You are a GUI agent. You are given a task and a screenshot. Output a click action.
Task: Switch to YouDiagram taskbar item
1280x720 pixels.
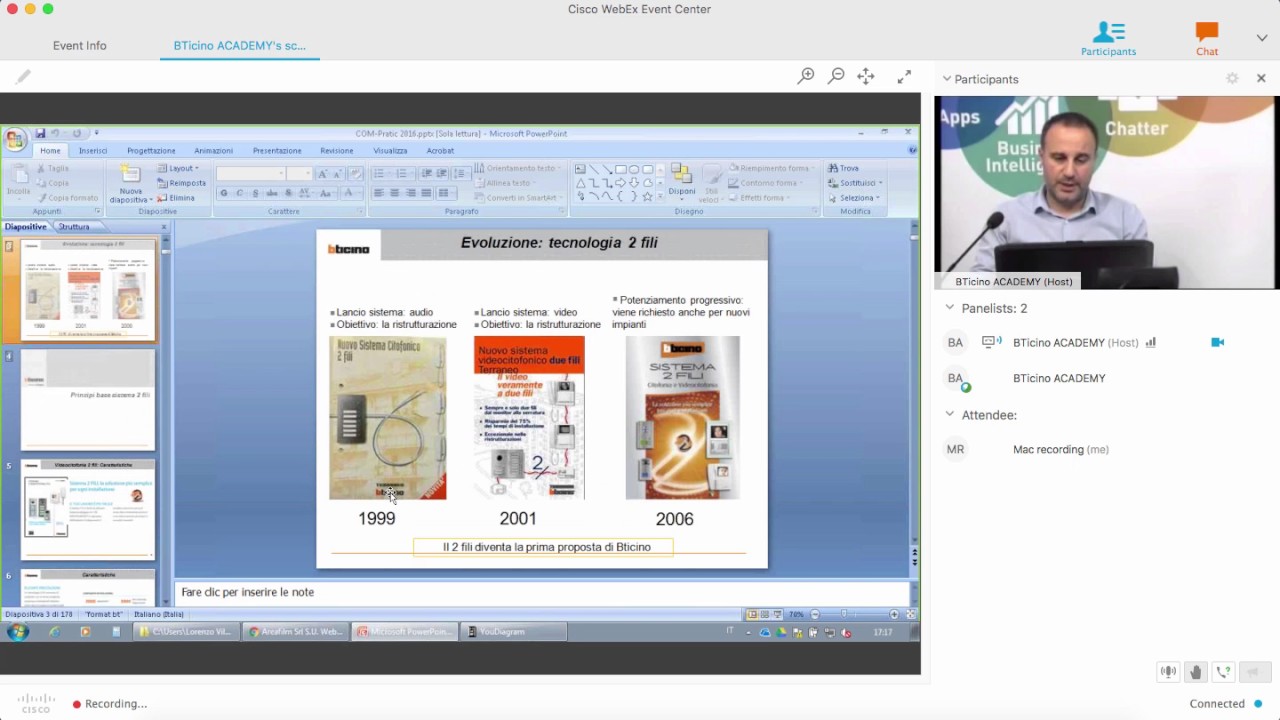[512, 632]
